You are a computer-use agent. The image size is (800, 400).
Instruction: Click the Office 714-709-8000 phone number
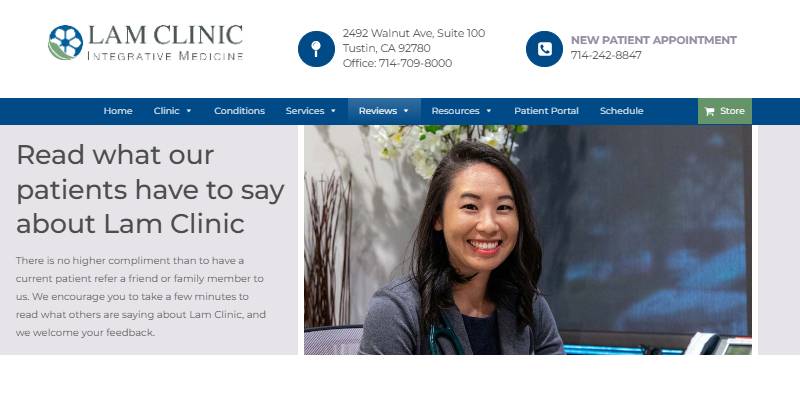(397, 63)
